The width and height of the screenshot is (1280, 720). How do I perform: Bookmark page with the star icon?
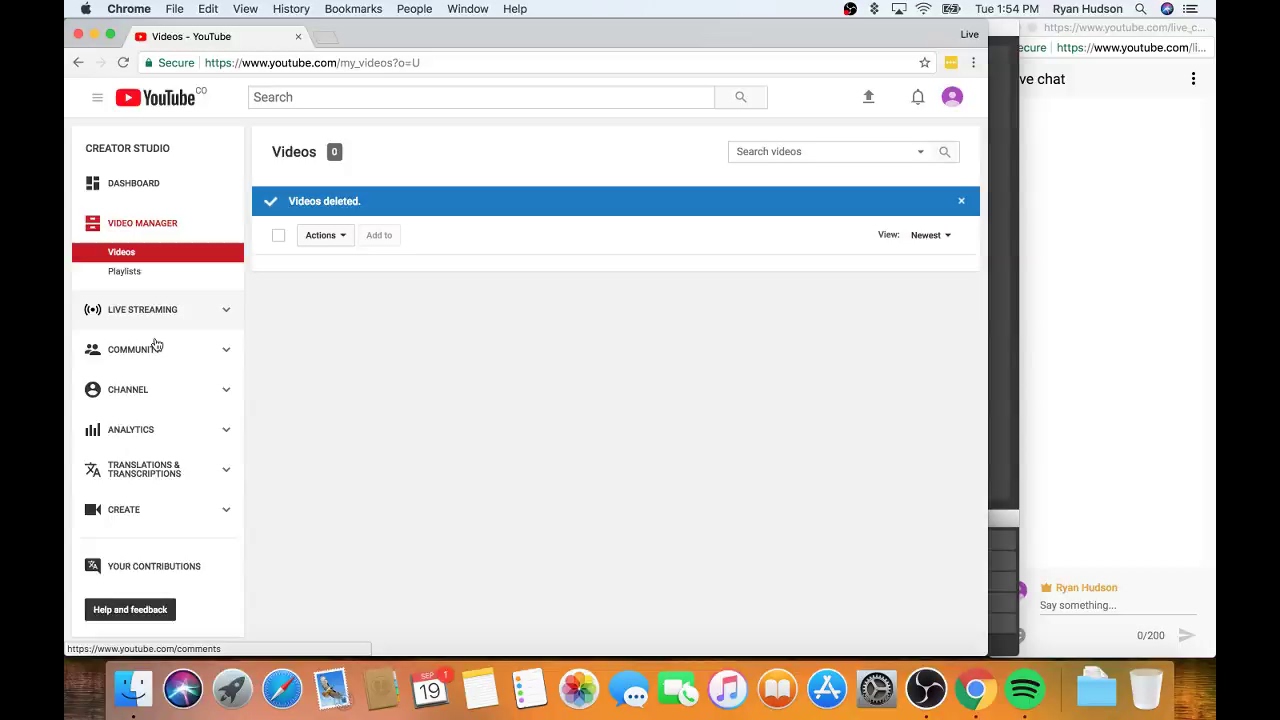coord(925,63)
